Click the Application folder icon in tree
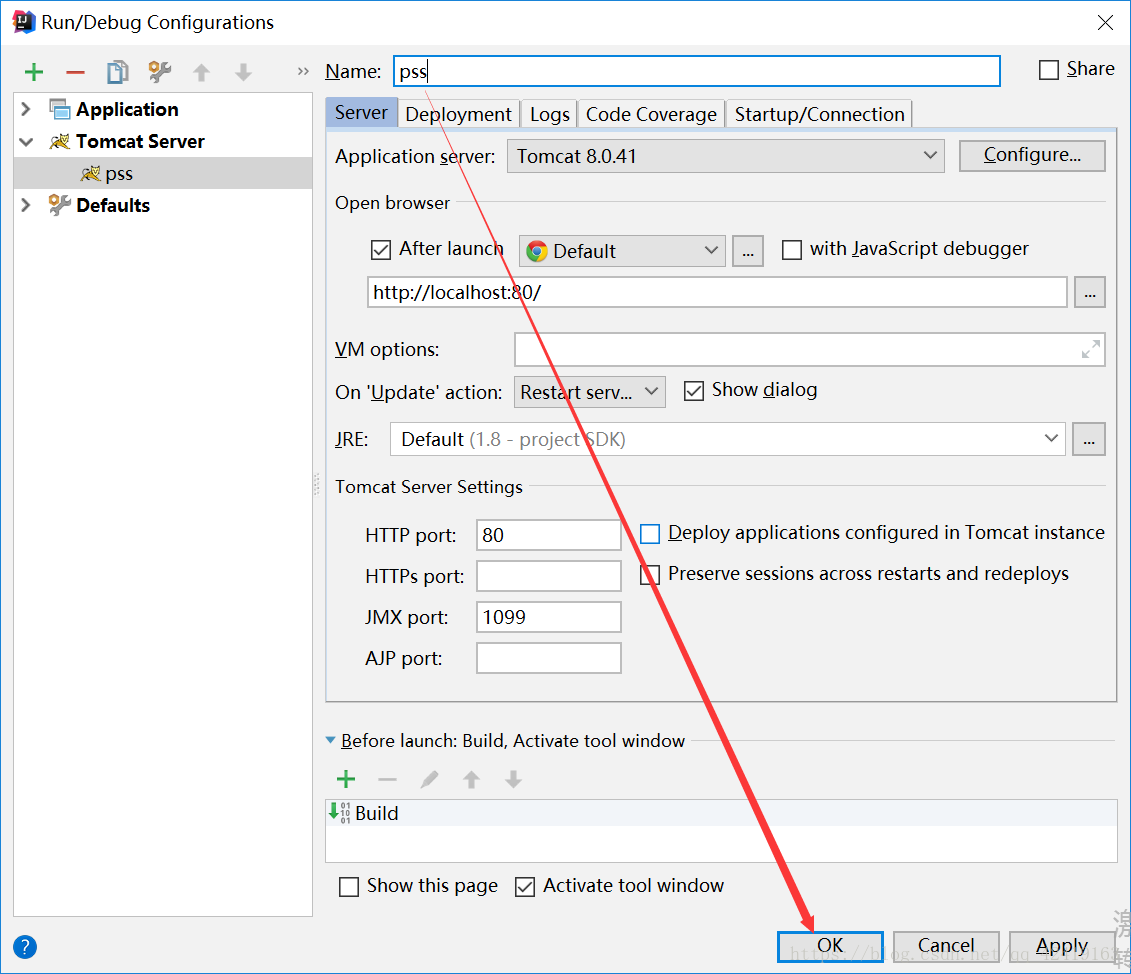 tap(59, 109)
